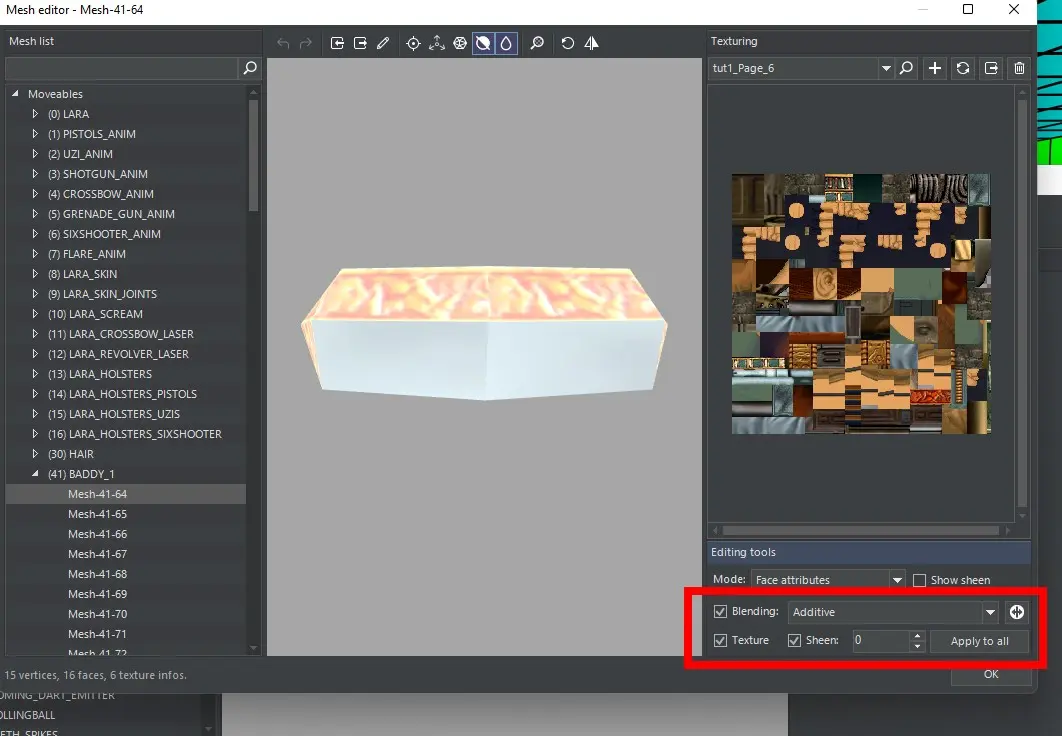1062x736 pixels.
Task: Click the mirror flip icon in toolbar
Action: click(x=592, y=43)
